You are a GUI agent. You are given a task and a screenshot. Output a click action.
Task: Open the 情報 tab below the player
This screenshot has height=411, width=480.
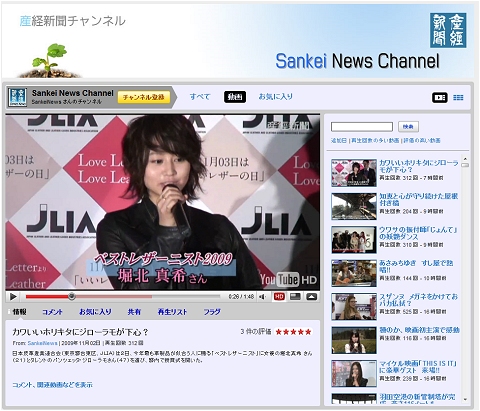[19, 312]
